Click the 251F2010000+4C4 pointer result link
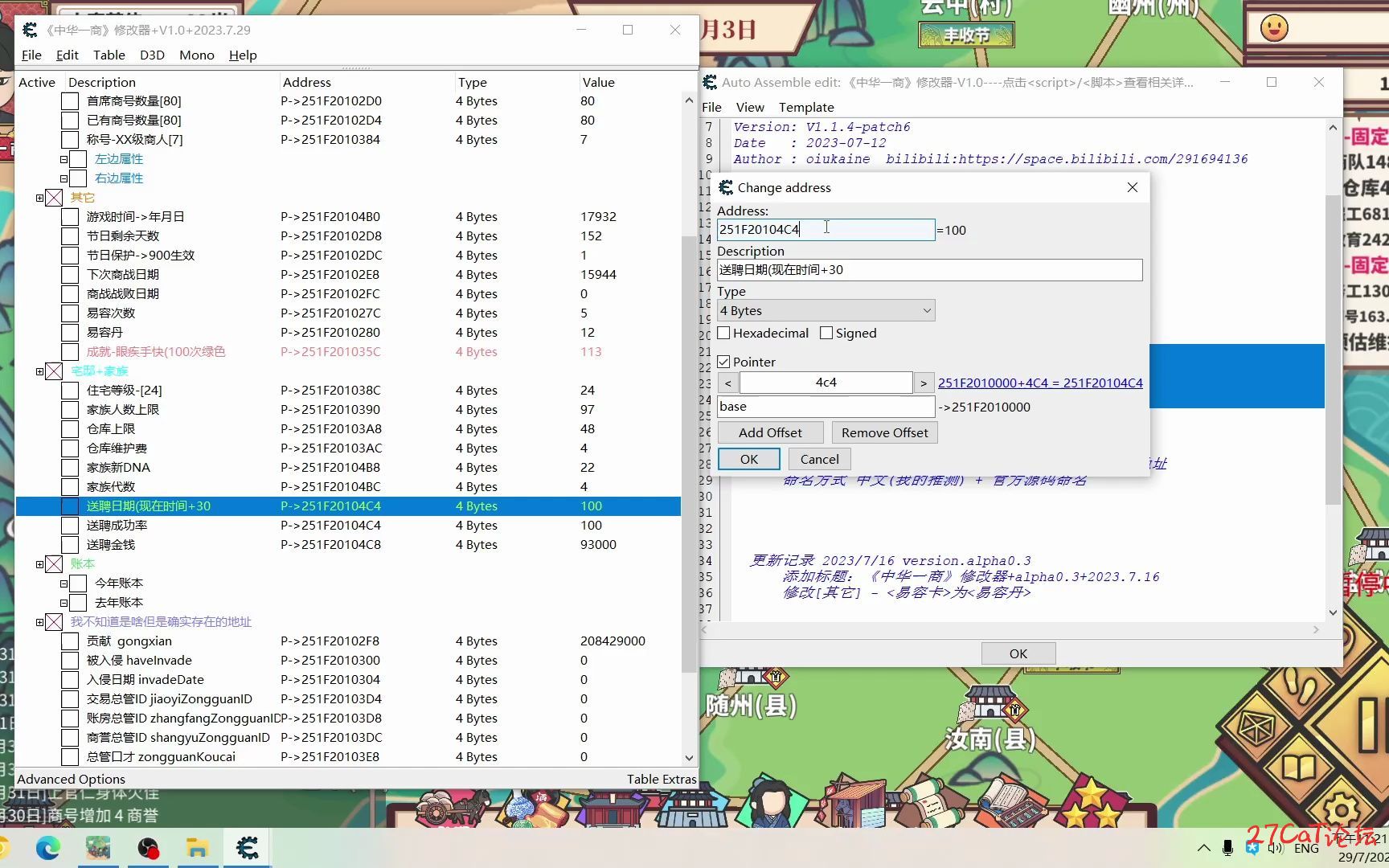Image resolution: width=1389 pixels, height=868 pixels. point(1040,383)
